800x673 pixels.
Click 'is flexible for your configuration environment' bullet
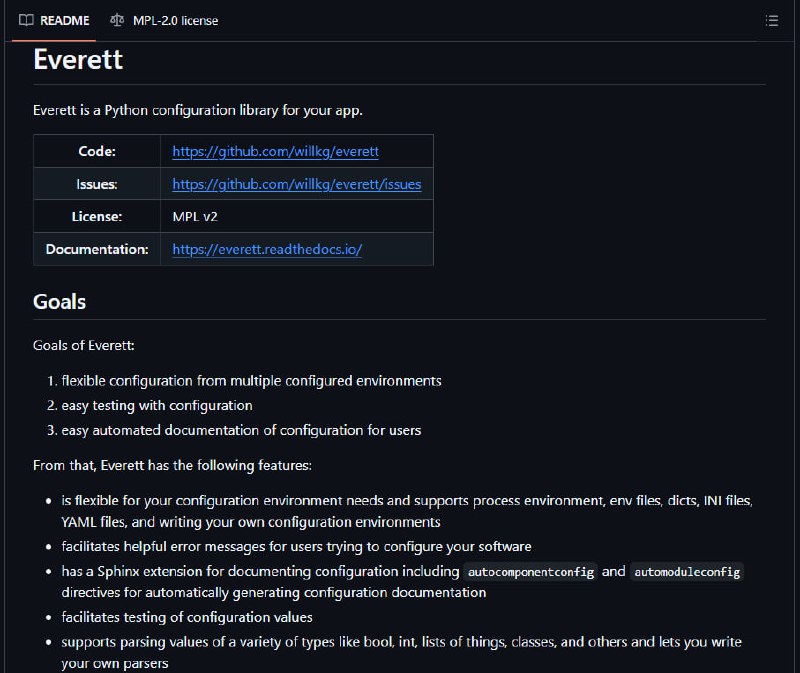click(x=407, y=511)
